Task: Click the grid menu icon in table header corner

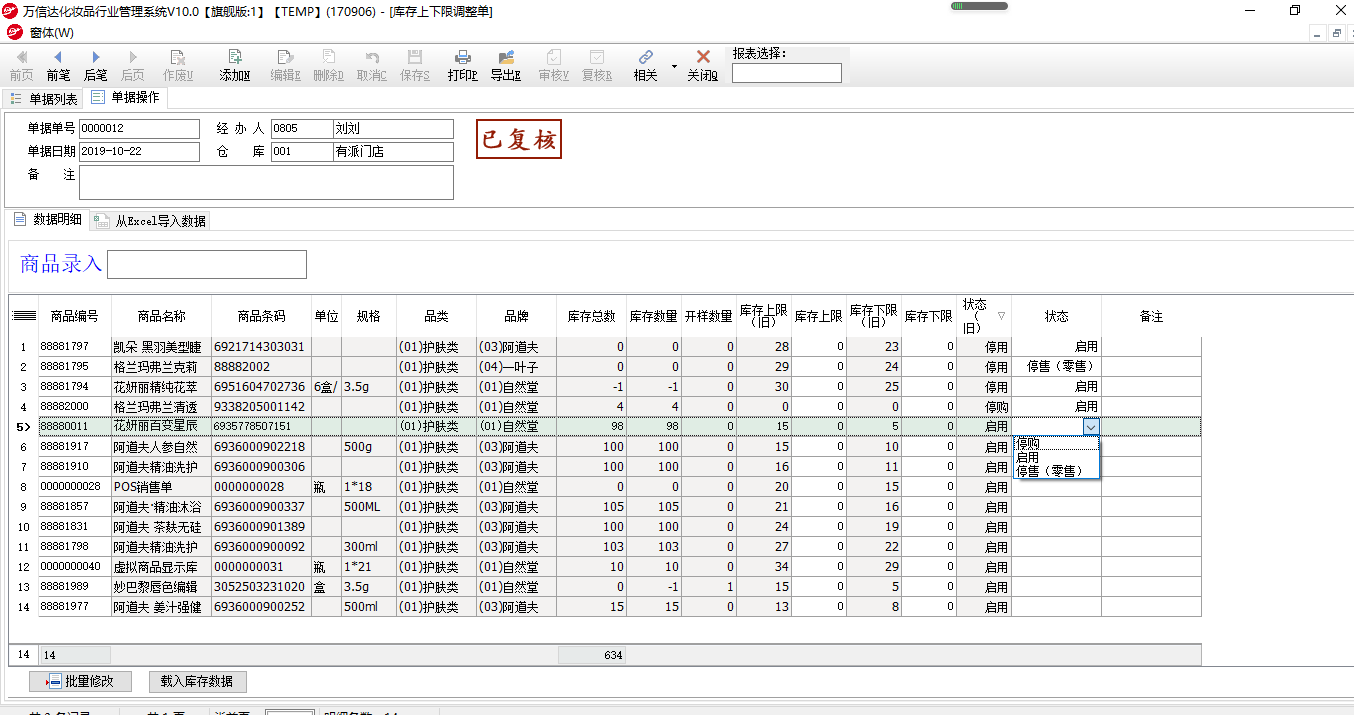Action: pos(23,316)
